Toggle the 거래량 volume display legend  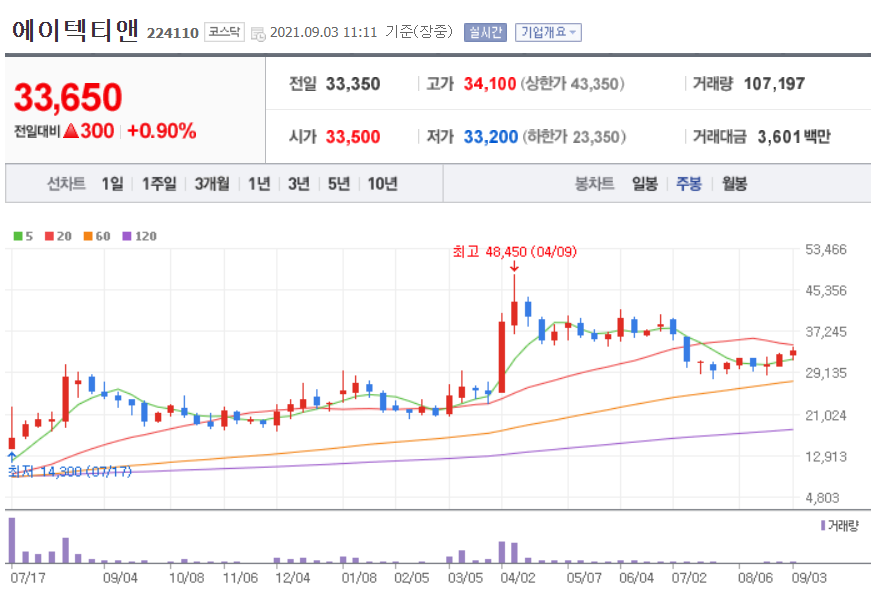coord(842,527)
